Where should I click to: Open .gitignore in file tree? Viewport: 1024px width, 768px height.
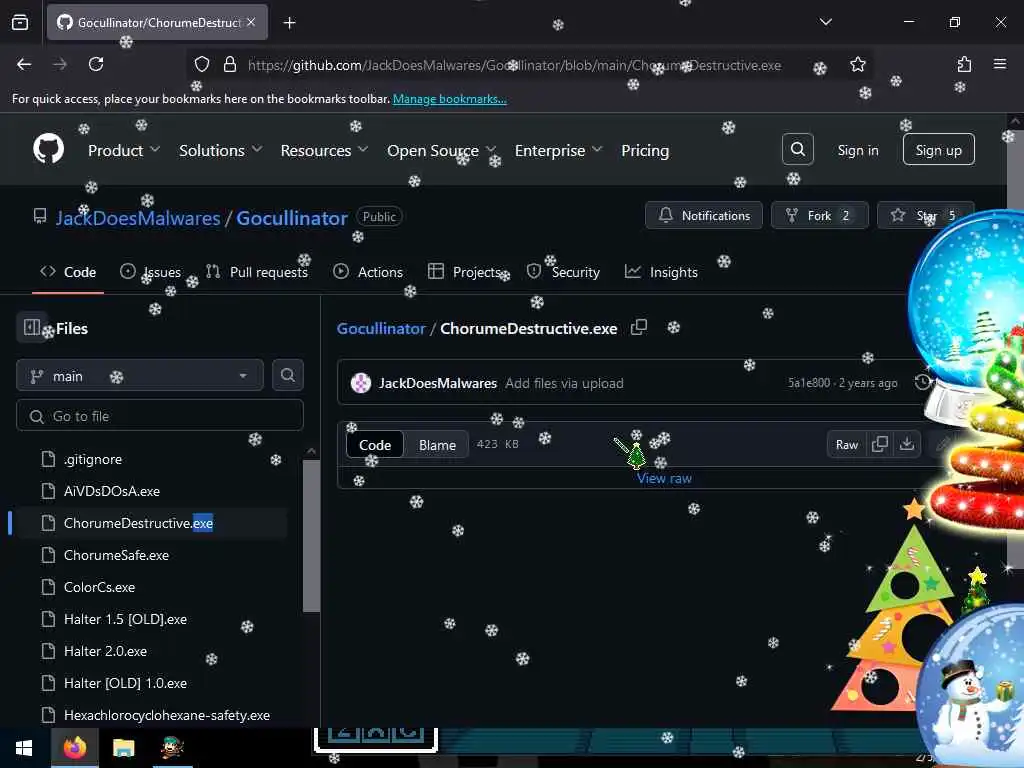pos(93,459)
